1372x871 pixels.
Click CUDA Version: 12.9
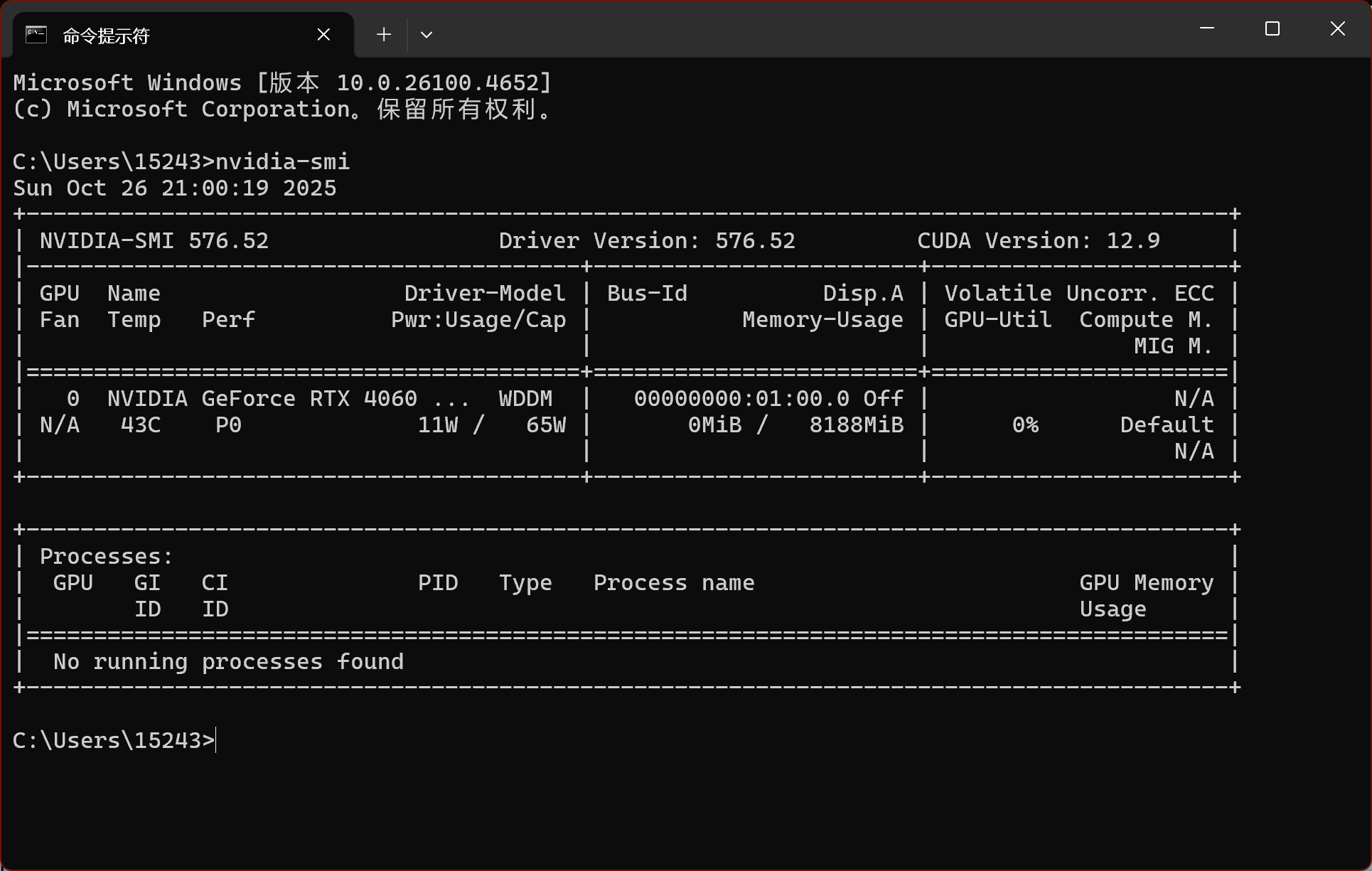(x=1039, y=241)
